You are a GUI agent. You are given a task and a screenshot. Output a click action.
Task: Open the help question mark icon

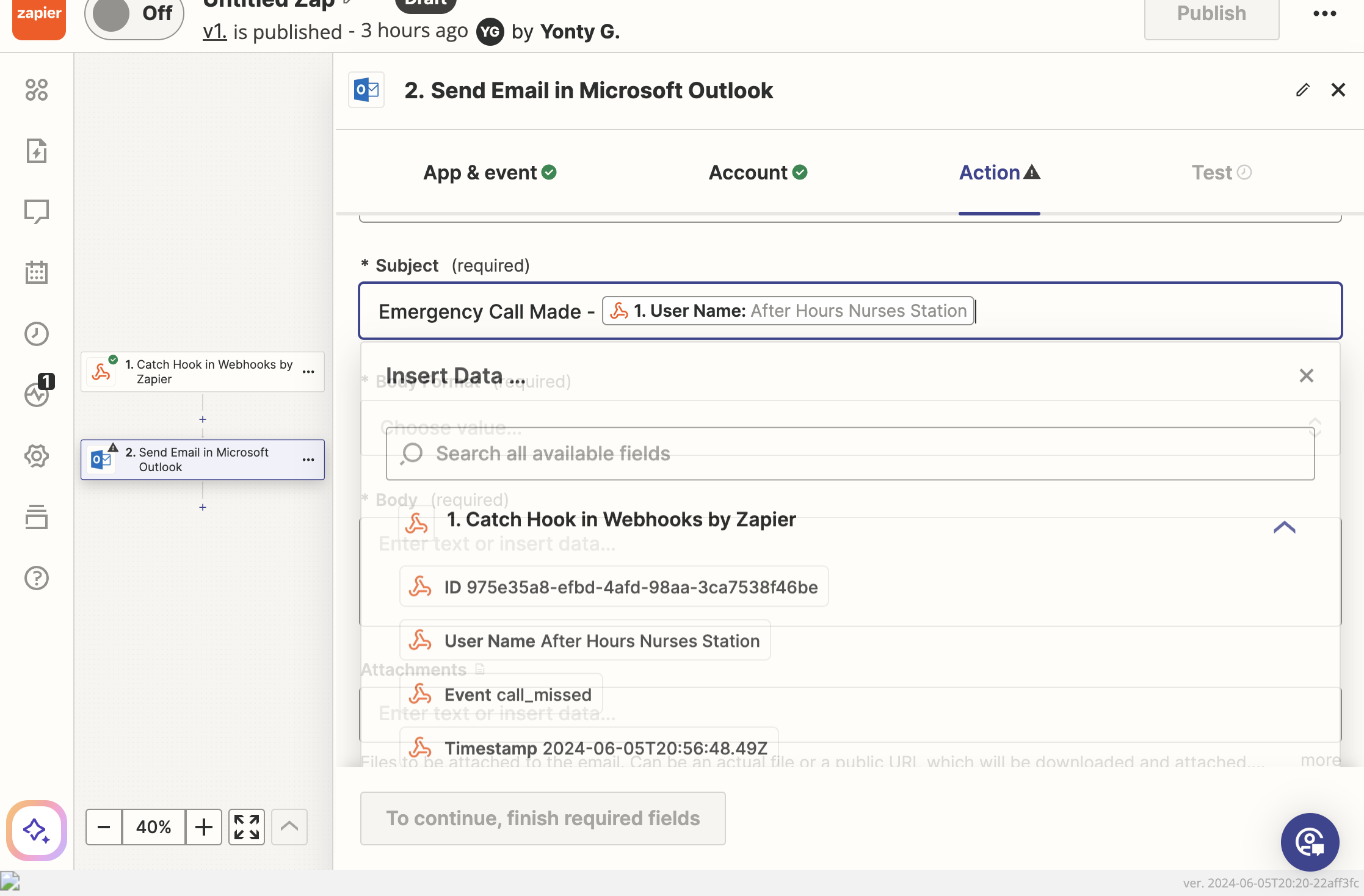[37, 578]
